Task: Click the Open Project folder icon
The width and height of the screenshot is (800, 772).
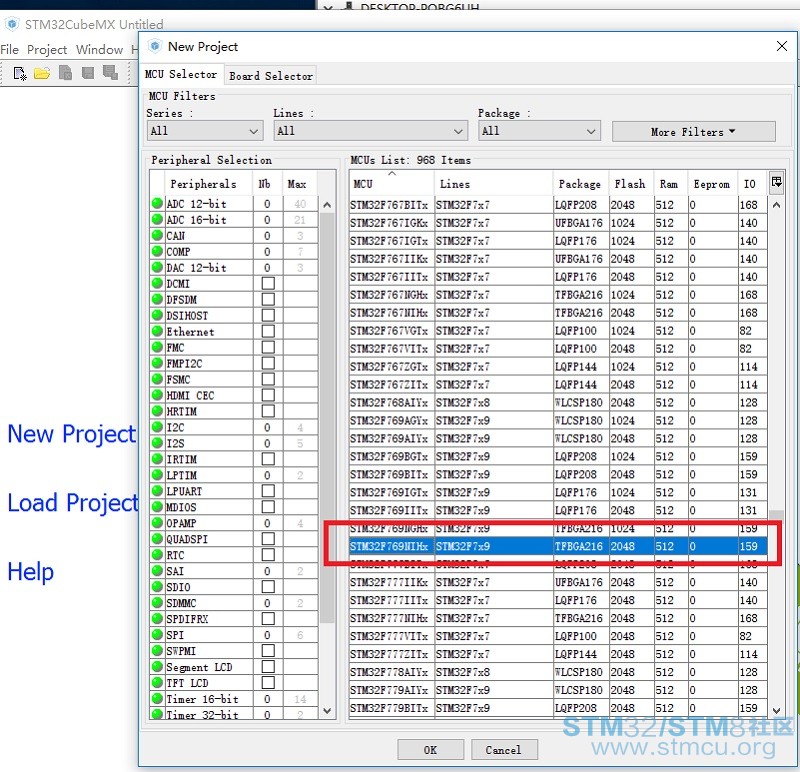Action: tap(42, 73)
